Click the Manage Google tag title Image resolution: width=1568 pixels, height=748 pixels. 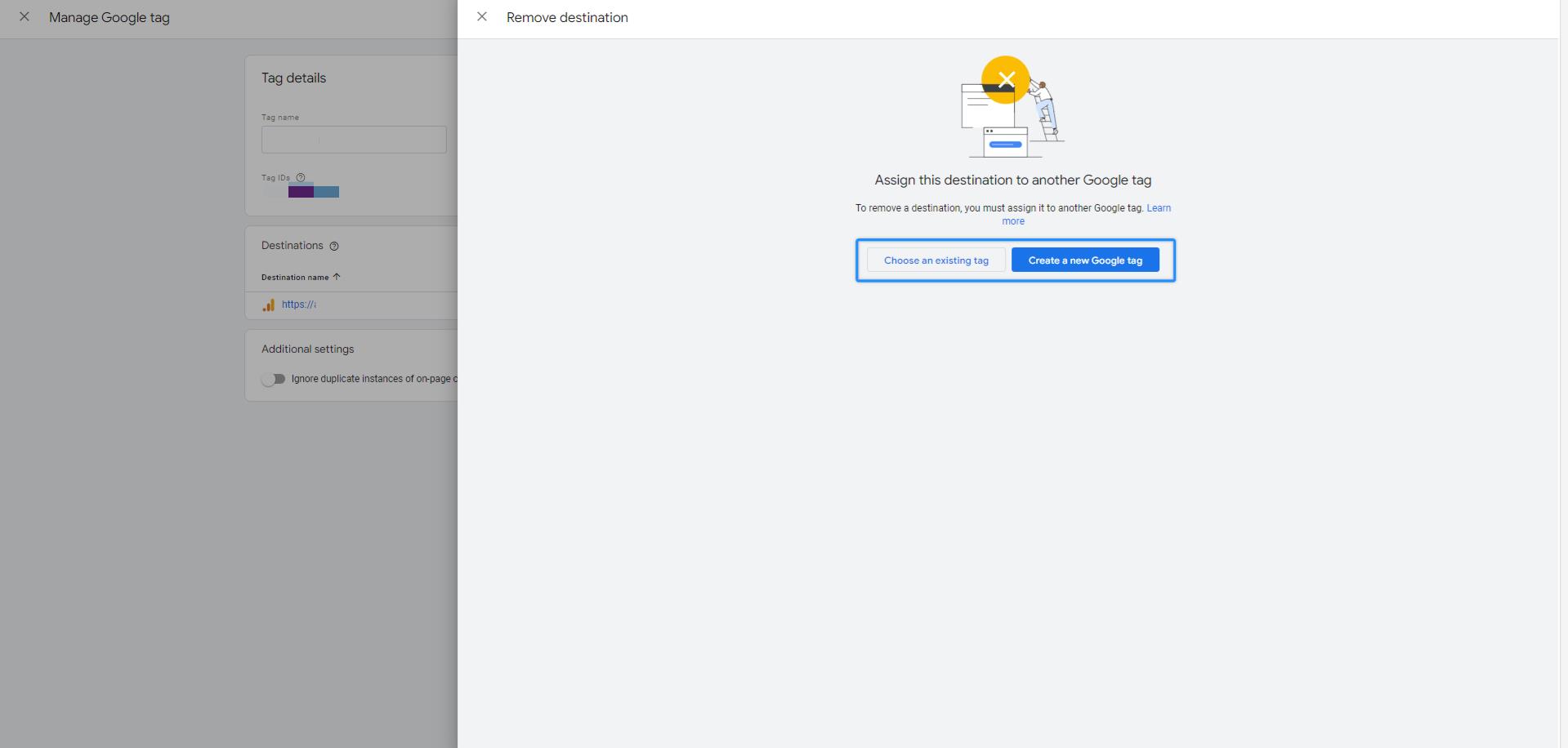(x=109, y=17)
